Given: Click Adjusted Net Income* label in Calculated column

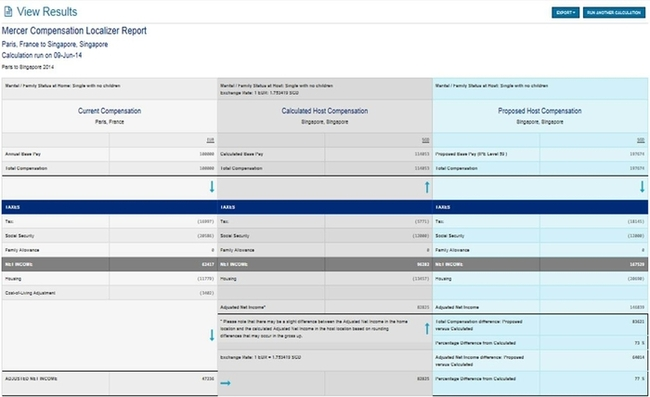Looking at the screenshot, I should (243, 307).
